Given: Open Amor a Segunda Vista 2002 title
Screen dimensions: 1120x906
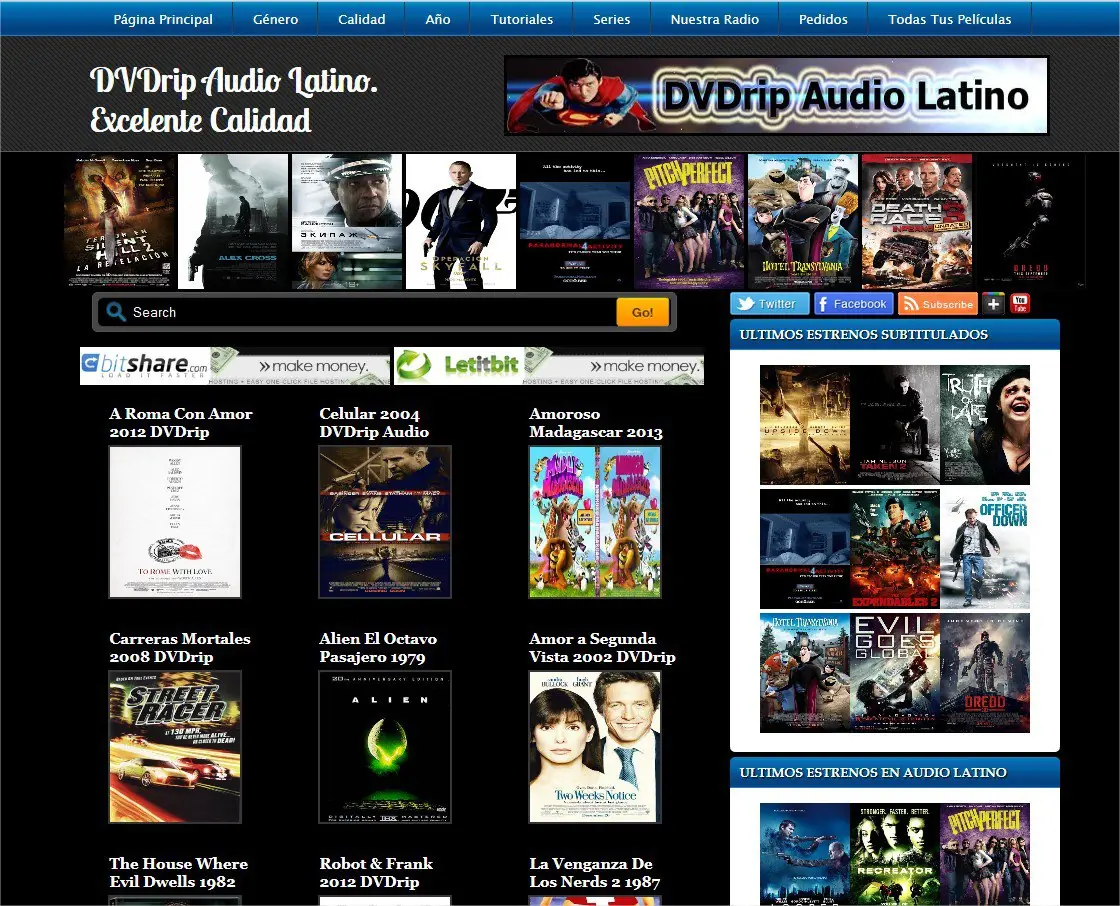Looking at the screenshot, I should [x=602, y=647].
